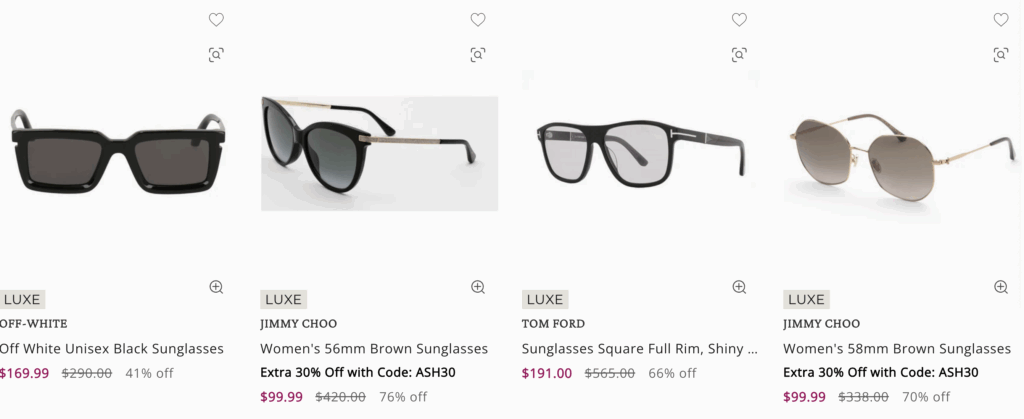The image size is (1024, 419).
Task: Click visual search icon on Tom Ford sunglasses
Action: pos(740,55)
